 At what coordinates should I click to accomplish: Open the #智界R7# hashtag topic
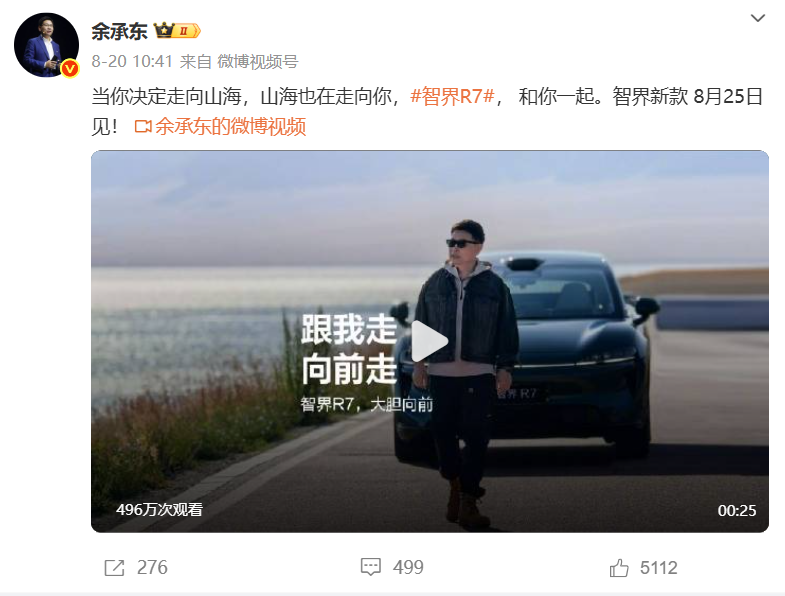tap(452, 96)
